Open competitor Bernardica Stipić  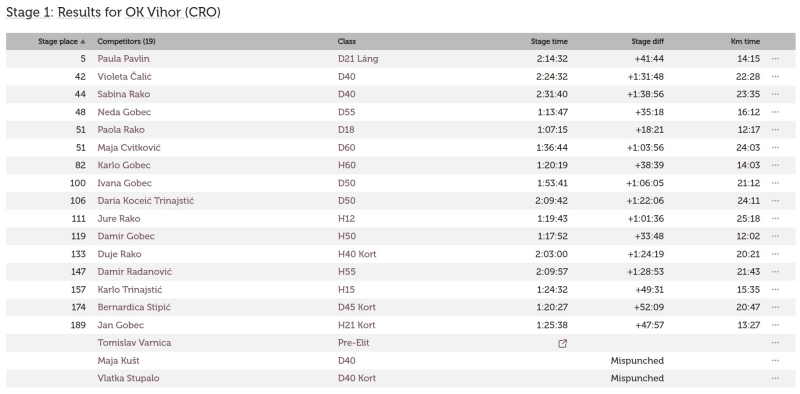coord(134,307)
